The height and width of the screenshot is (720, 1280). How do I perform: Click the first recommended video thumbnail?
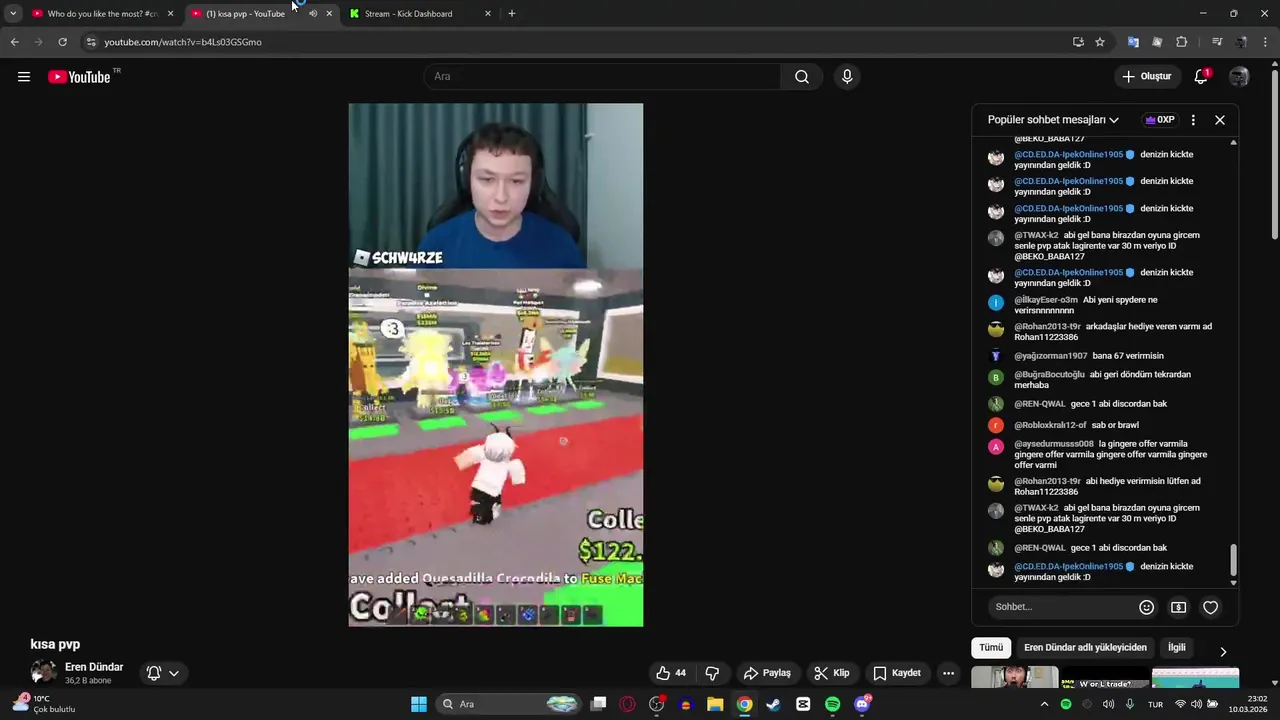tap(1015, 677)
